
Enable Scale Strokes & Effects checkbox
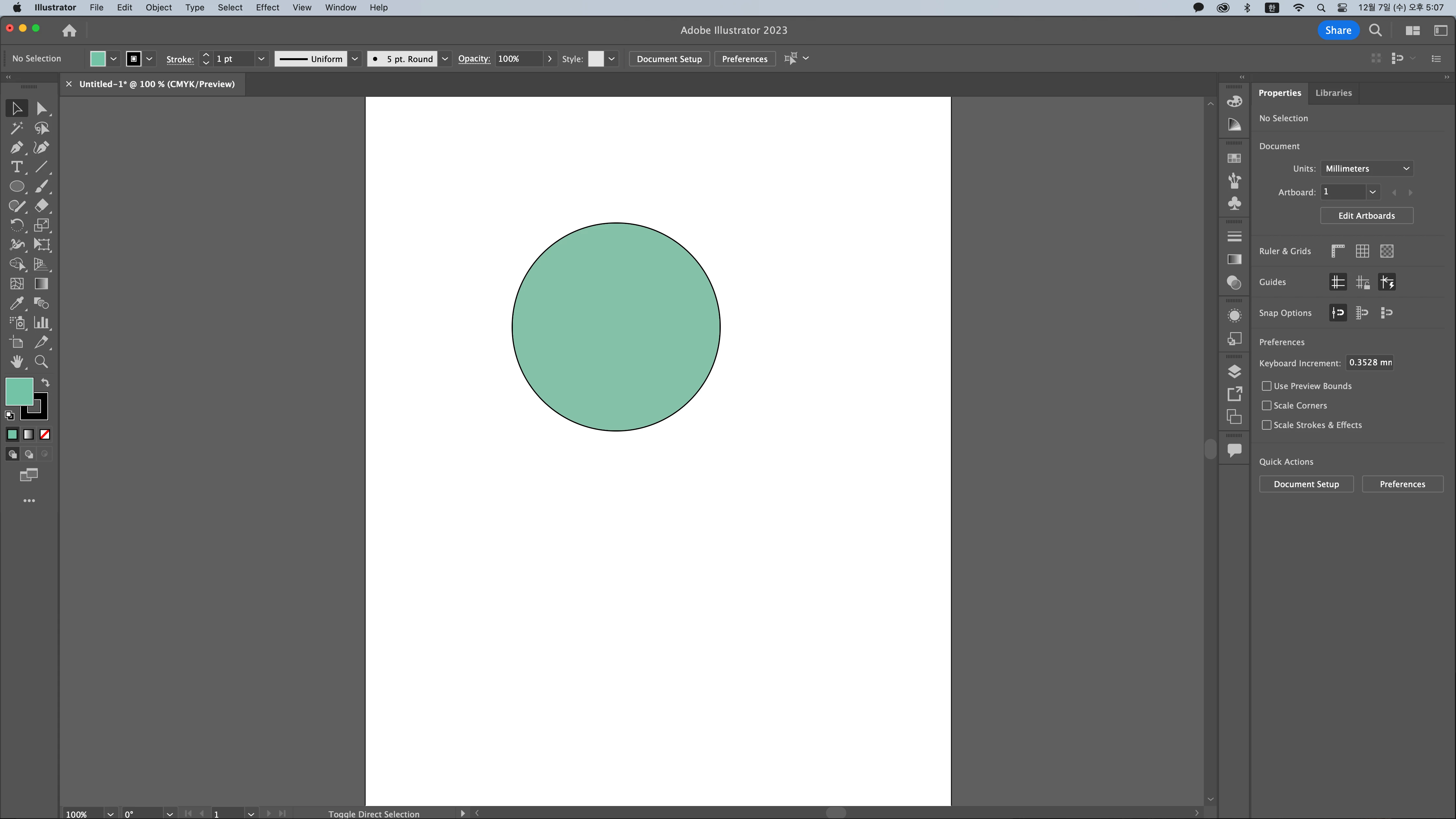(1267, 425)
